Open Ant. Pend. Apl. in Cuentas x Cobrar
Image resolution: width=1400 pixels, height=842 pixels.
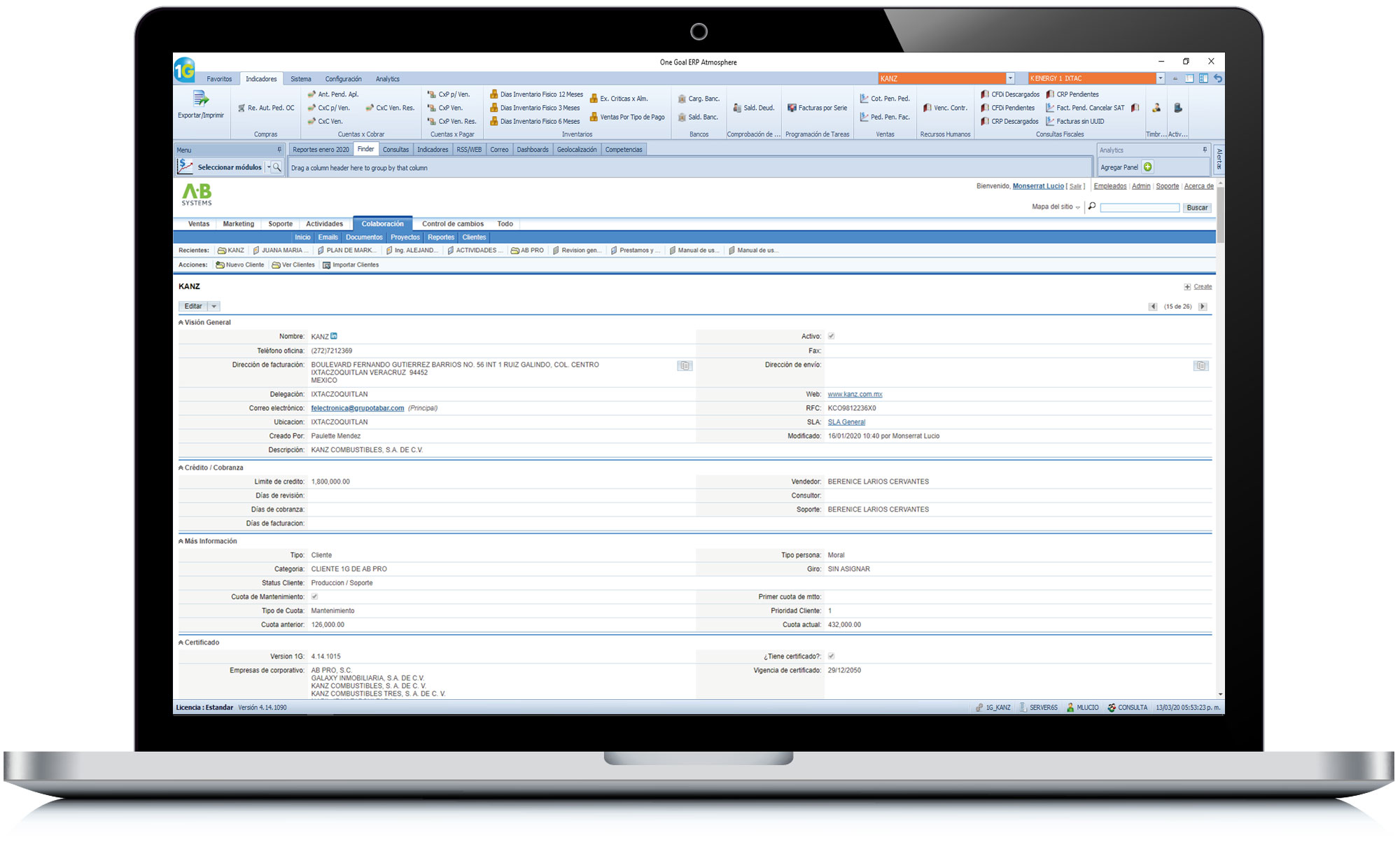(333, 94)
